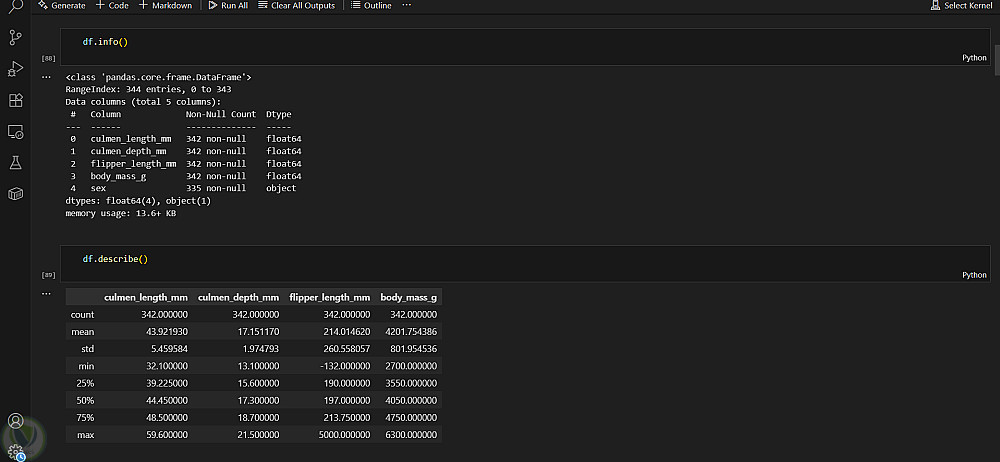Click language label Python in df.info() cell
Viewport: 1000px width, 462px height.
point(974,58)
